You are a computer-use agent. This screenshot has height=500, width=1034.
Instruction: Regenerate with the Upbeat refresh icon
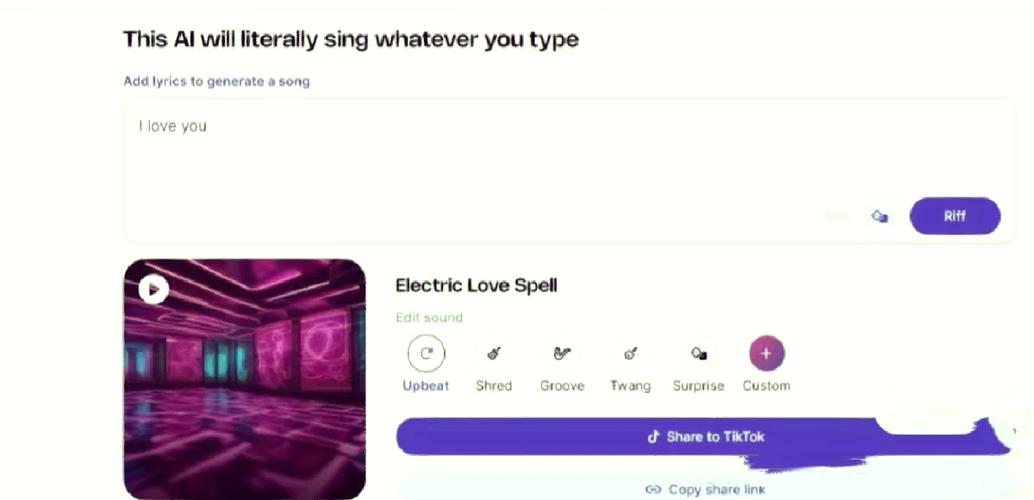point(426,354)
